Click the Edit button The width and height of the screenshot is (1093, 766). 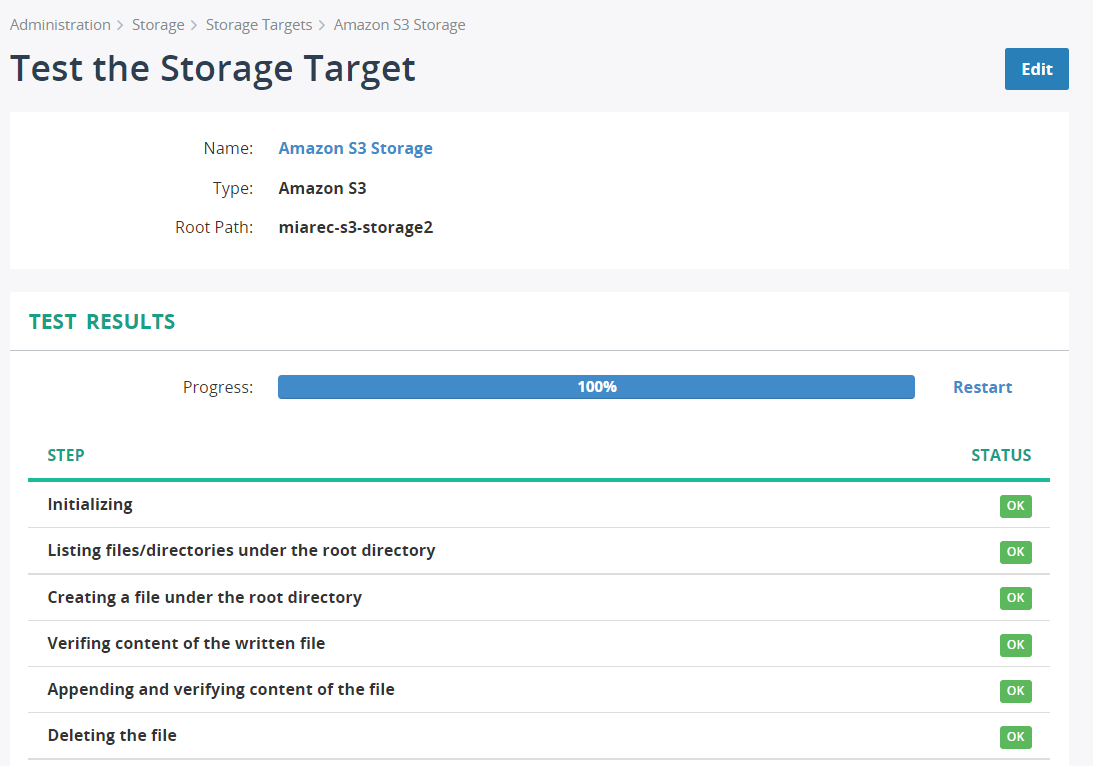(1037, 69)
